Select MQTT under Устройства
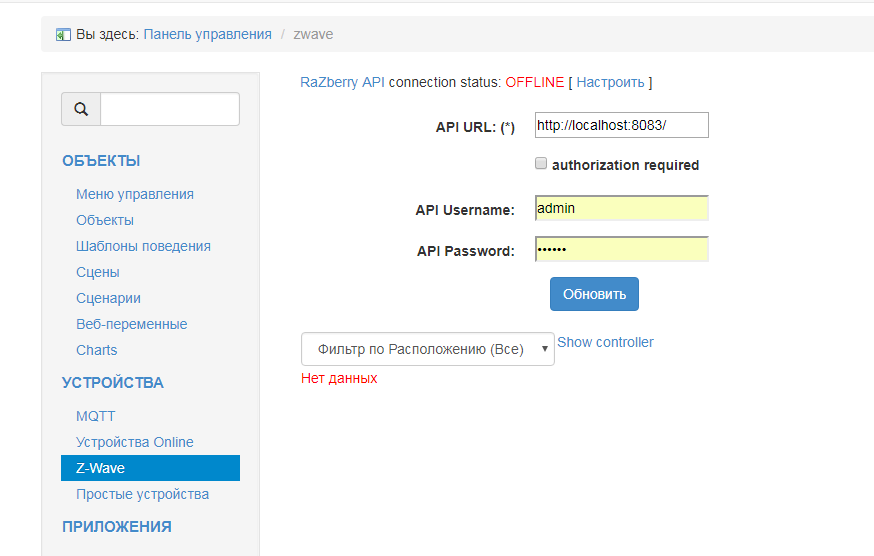Image resolution: width=874 pixels, height=556 pixels. click(x=96, y=416)
